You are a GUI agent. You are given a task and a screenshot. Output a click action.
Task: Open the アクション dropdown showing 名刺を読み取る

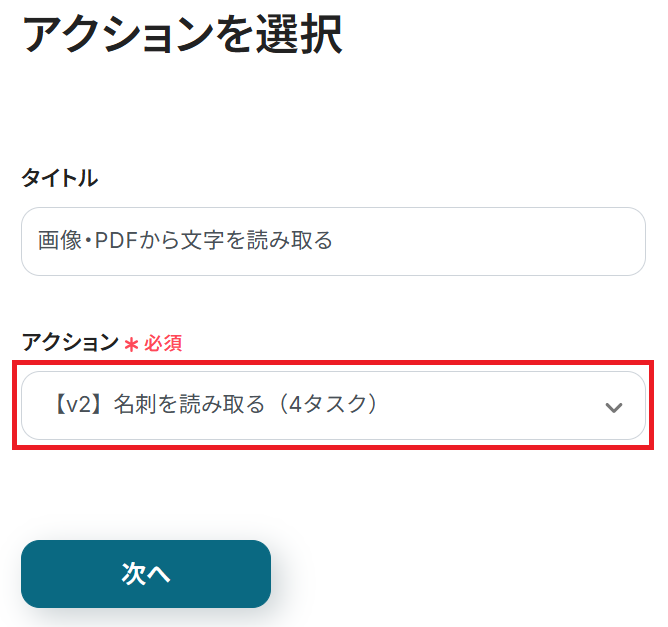point(300,405)
